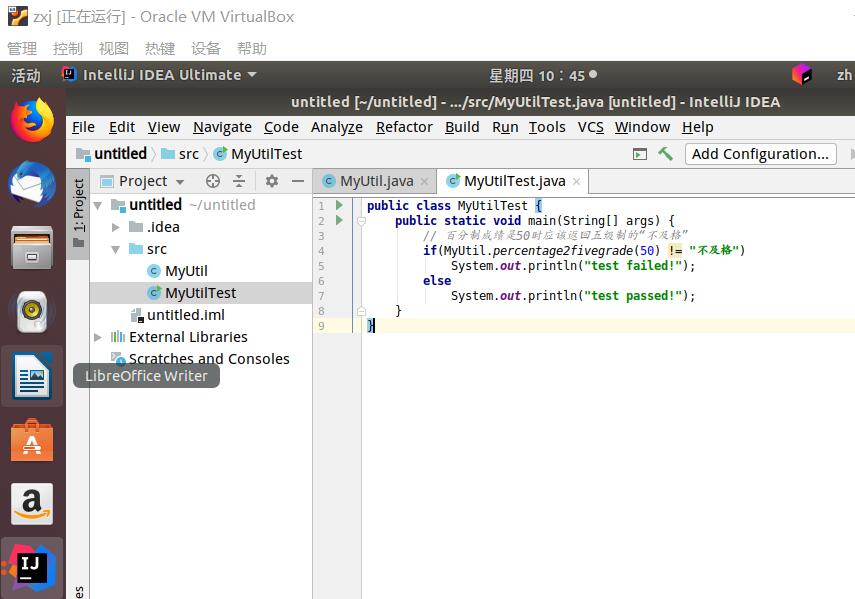The height and width of the screenshot is (599, 855).
Task: Open the File menu
Action: [x=83, y=127]
